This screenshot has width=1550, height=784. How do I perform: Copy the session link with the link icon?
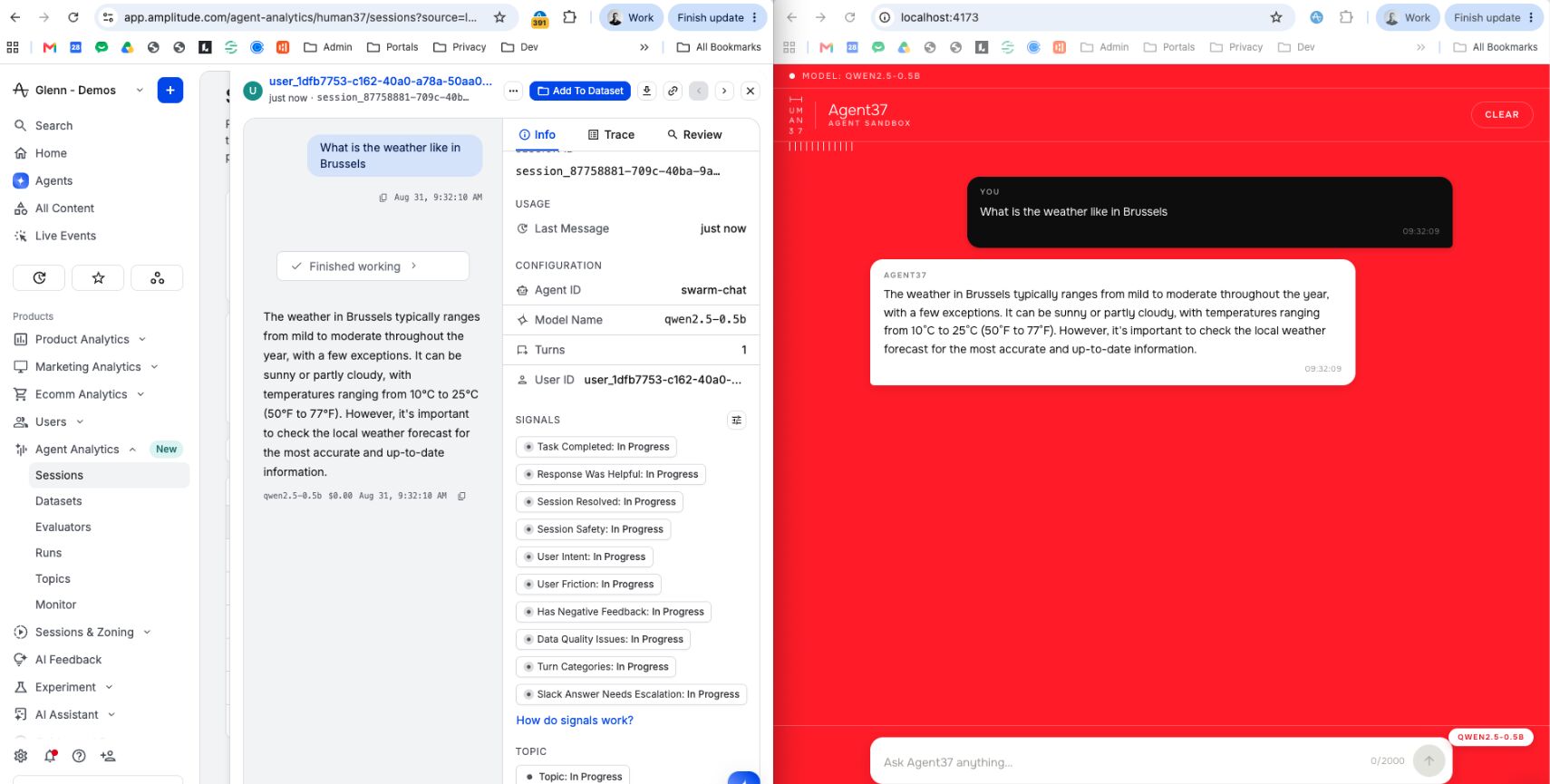(x=673, y=91)
